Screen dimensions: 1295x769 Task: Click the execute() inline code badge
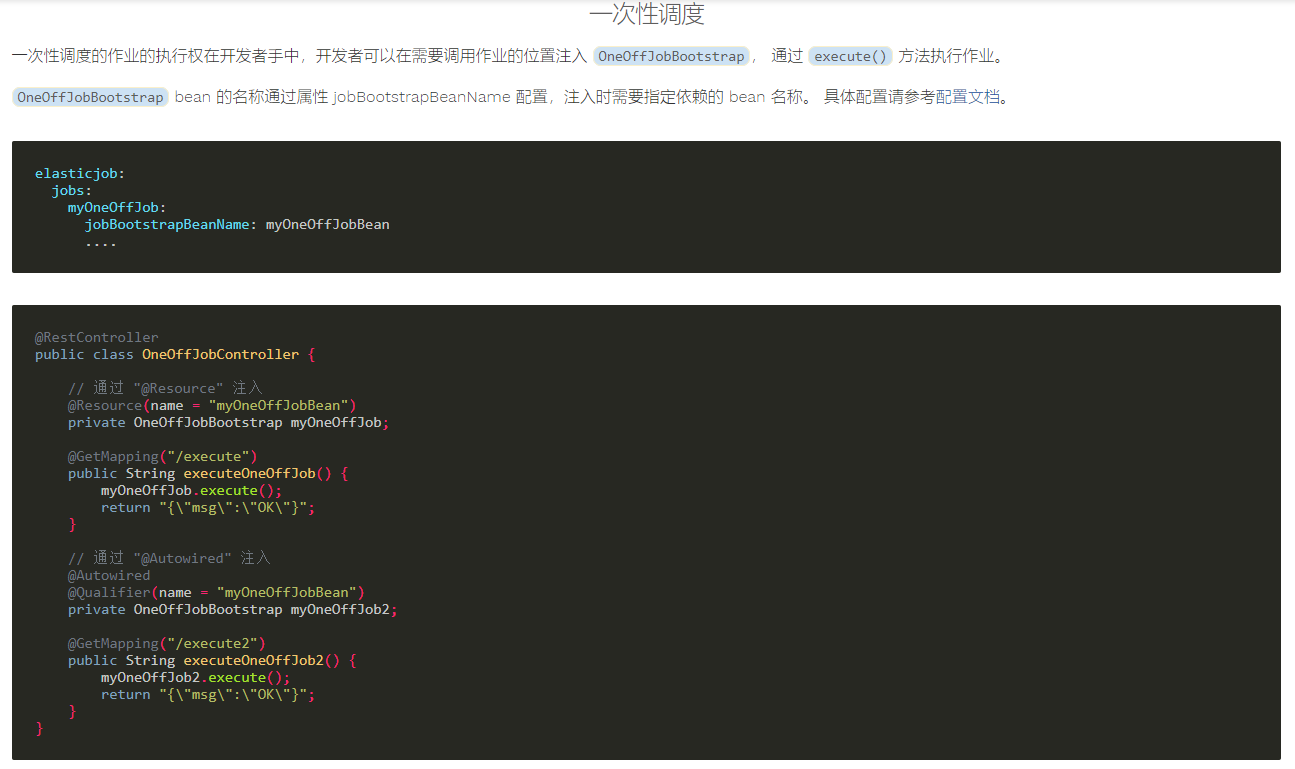[x=850, y=56]
